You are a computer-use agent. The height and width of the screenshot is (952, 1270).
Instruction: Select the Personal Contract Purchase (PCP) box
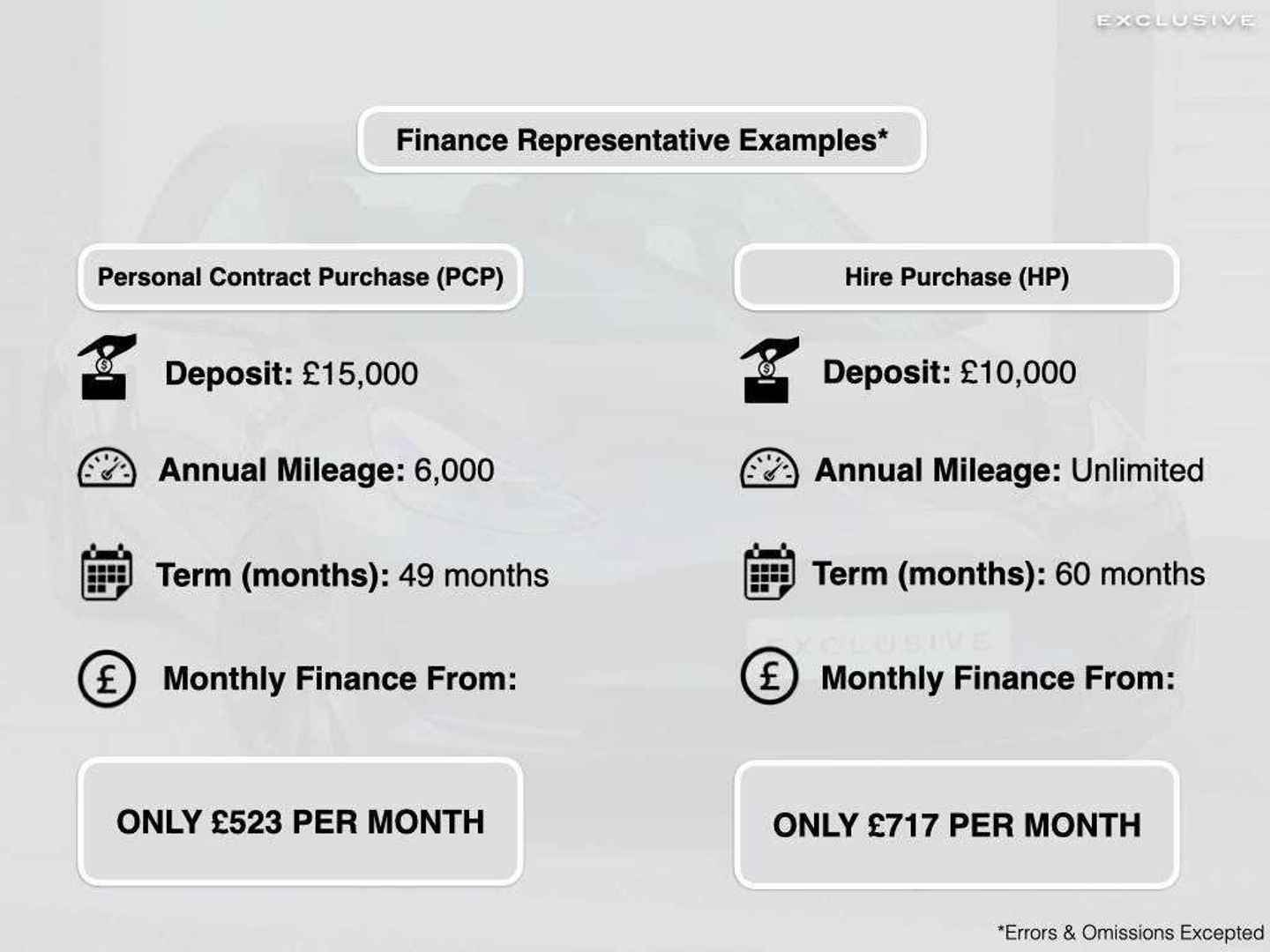pyautogui.click(x=300, y=277)
